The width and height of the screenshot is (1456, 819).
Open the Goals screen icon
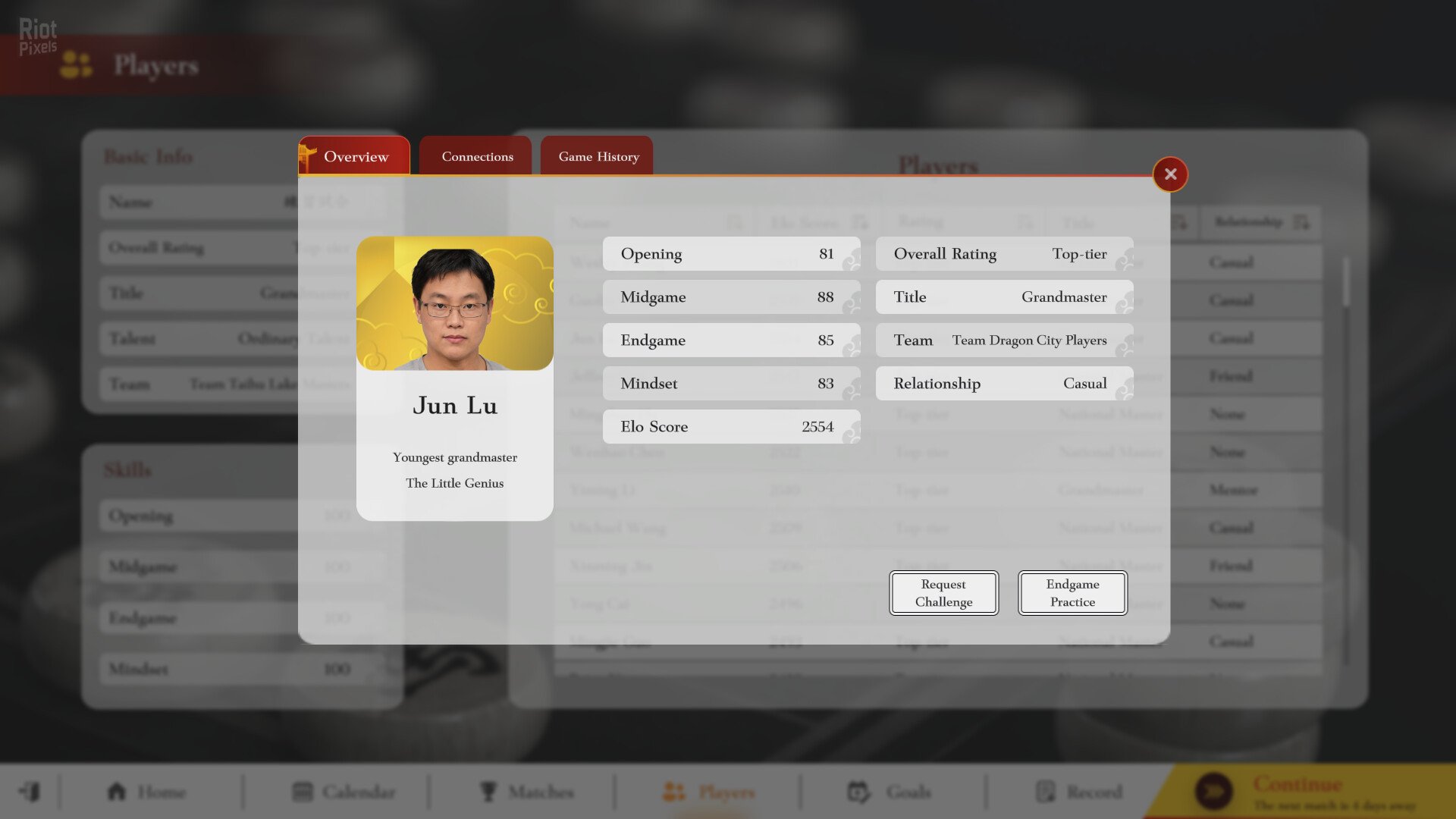[858, 792]
